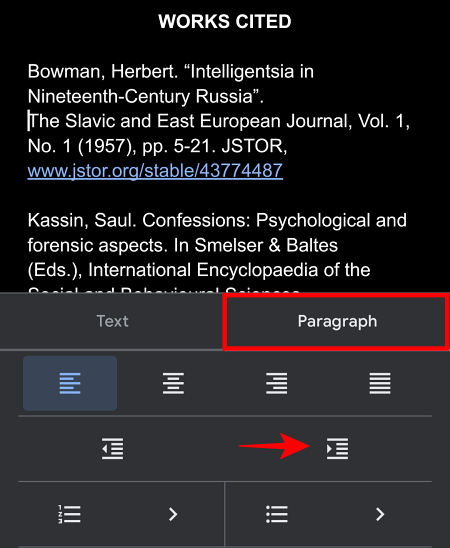This screenshot has height=548, width=450.
Task: Apply center alignment to the paragraph
Action: (173, 383)
